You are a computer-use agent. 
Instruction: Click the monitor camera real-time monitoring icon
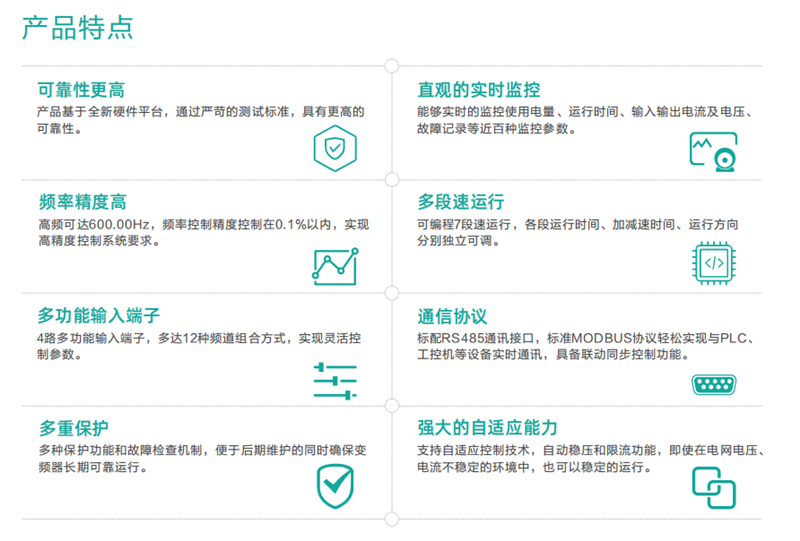click(x=713, y=152)
